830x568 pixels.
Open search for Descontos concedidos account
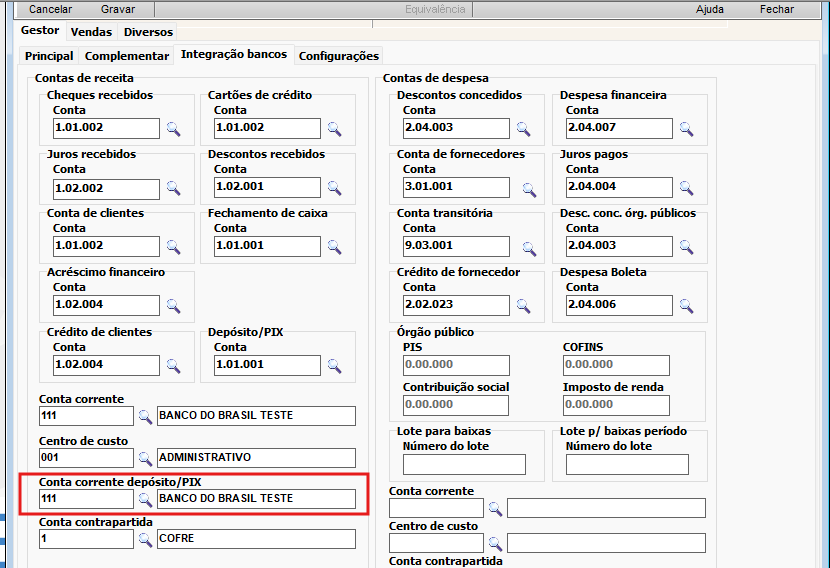pyautogui.click(x=523, y=128)
